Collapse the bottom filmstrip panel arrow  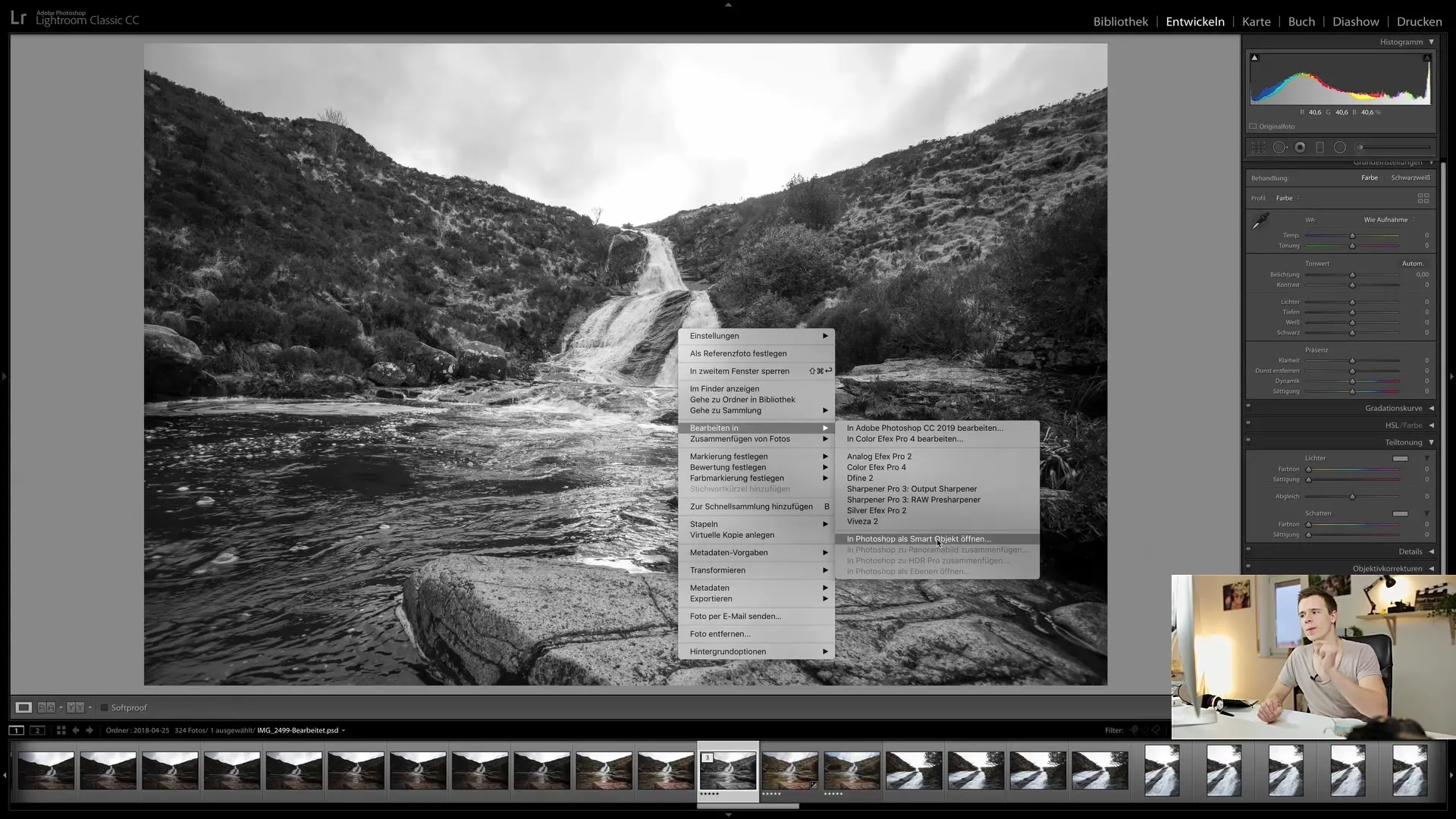(728, 814)
